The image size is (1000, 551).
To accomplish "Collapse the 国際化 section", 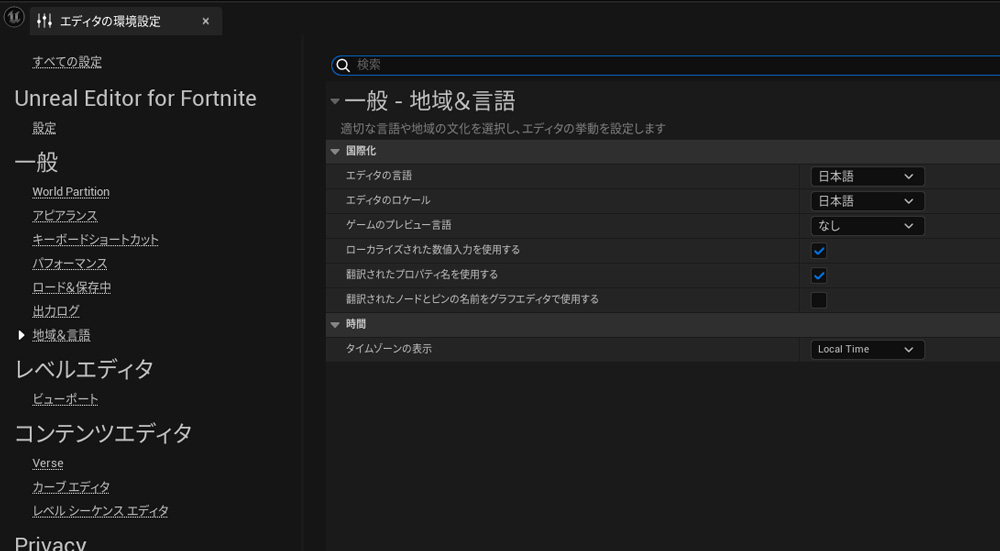I will [x=335, y=152].
